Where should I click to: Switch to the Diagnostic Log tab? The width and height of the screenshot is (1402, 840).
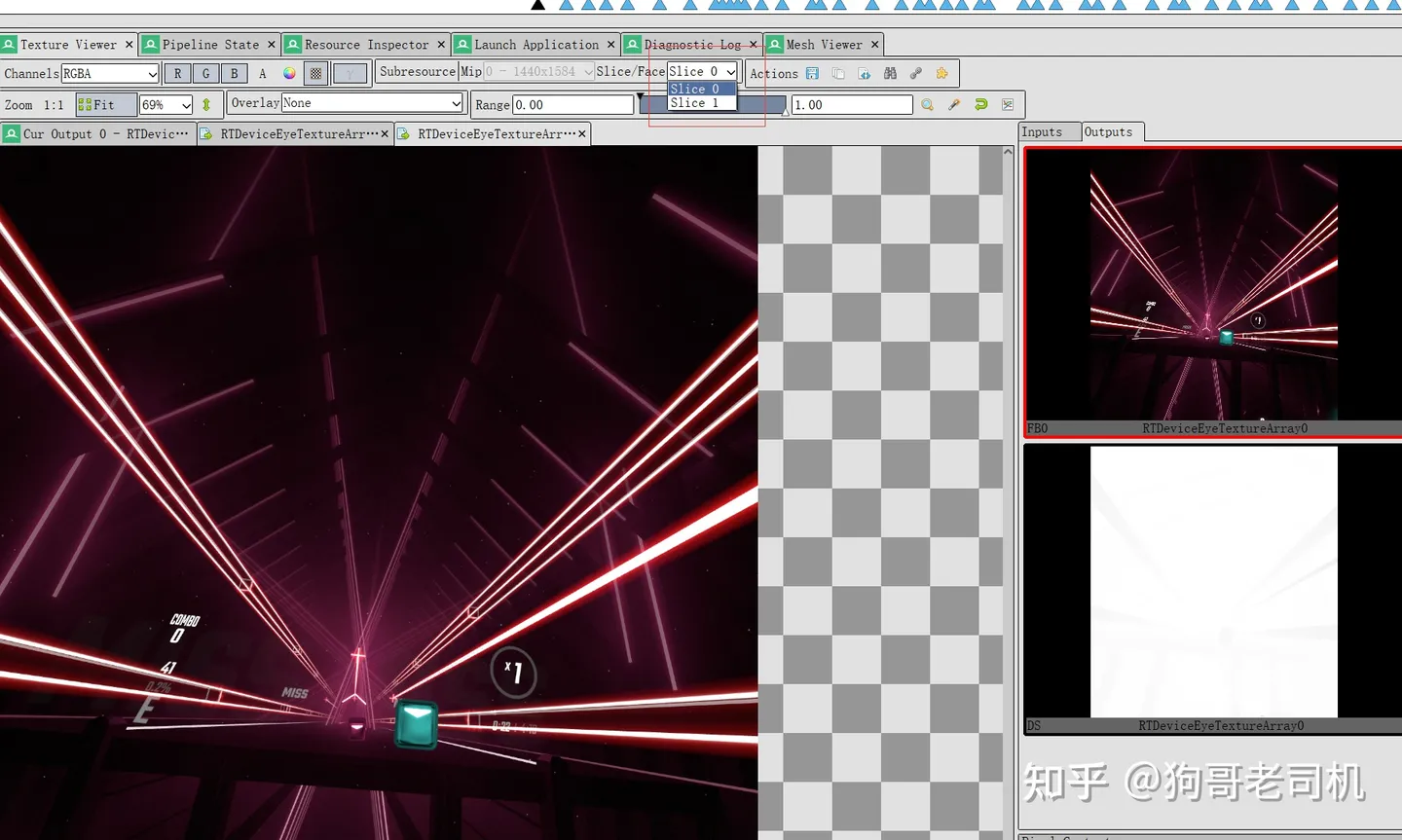click(692, 45)
